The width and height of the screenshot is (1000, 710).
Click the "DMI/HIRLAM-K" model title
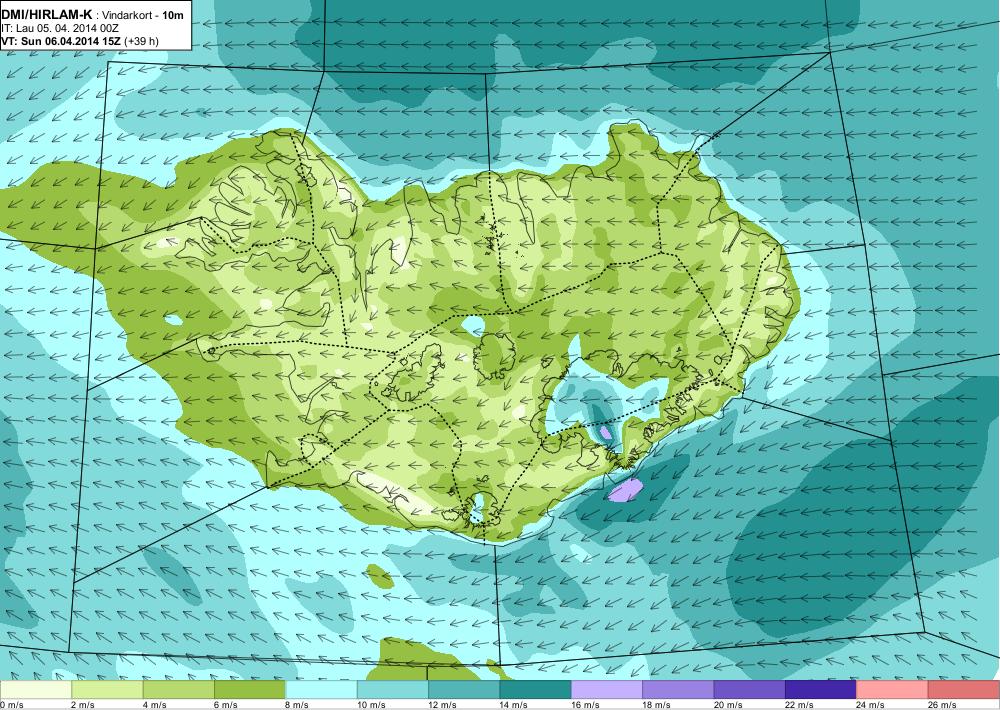(47, 14)
